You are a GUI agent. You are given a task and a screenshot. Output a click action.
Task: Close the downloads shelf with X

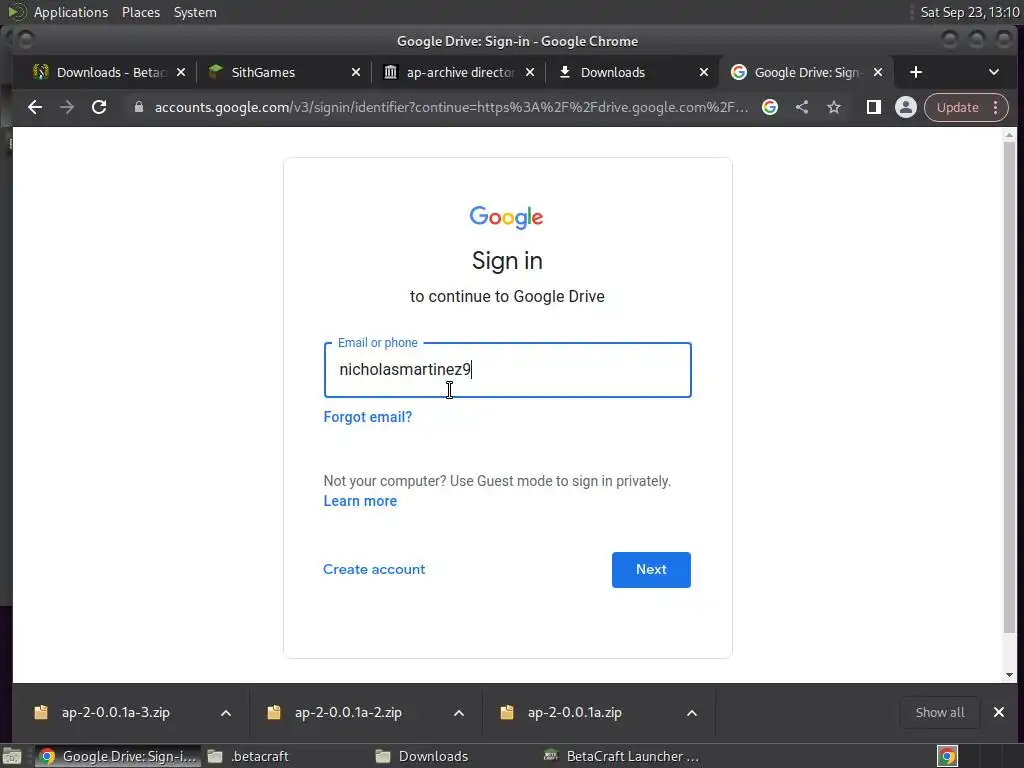coord(999,712)
